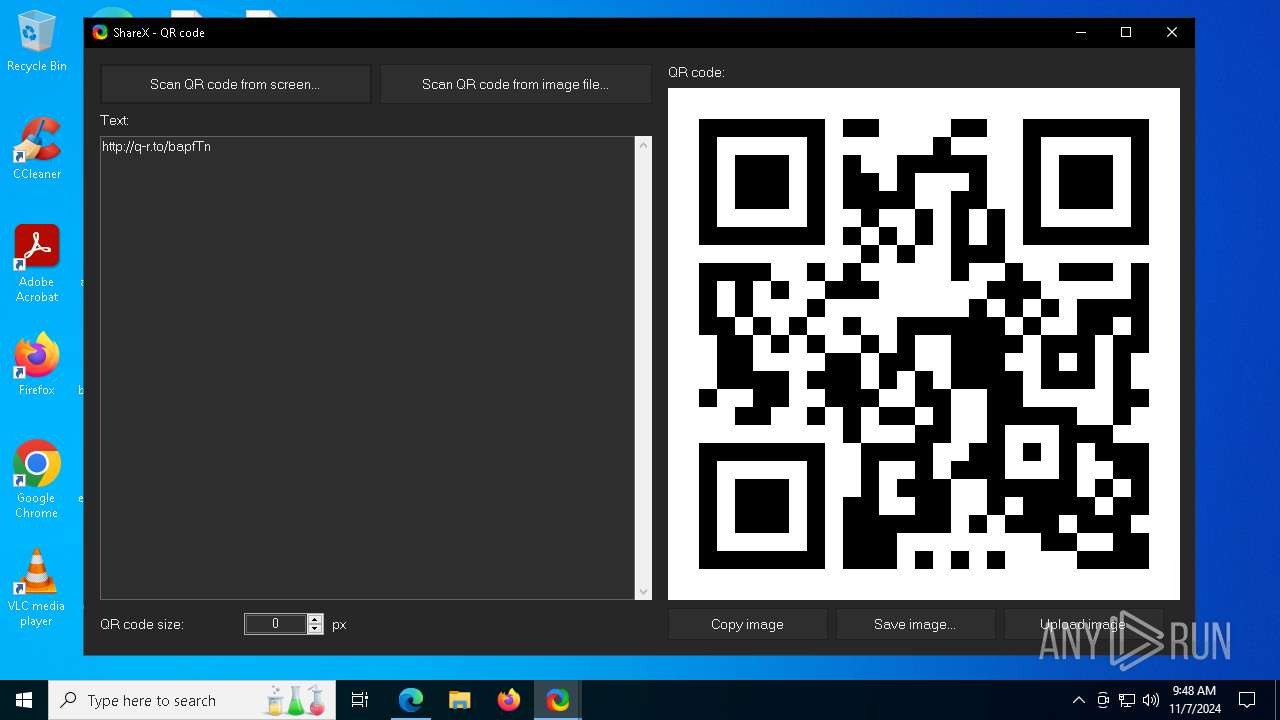The height and width of the screenshot is (720, 1280).
Task: Click the volume speaker tray icon
Action: tap(1151, 700)
